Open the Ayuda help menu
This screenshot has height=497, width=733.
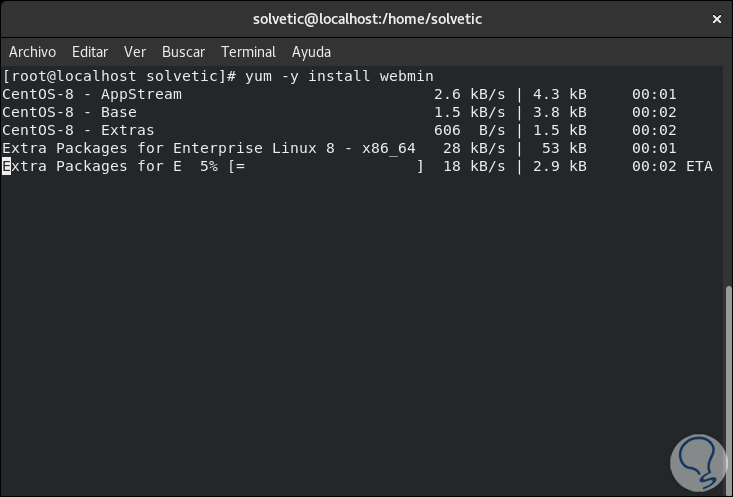pyautogui.click(x=311, y=52)
